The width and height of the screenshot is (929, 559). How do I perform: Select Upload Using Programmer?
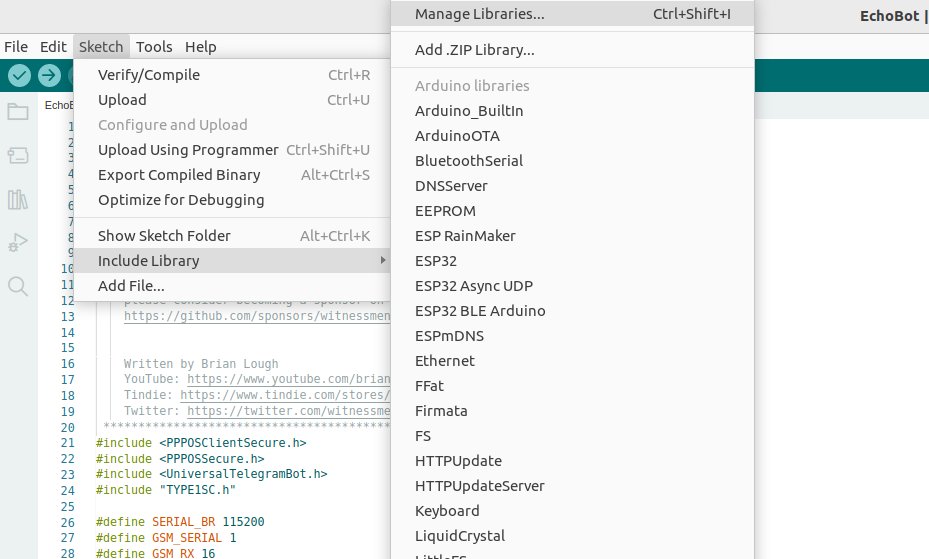[232, 150]
